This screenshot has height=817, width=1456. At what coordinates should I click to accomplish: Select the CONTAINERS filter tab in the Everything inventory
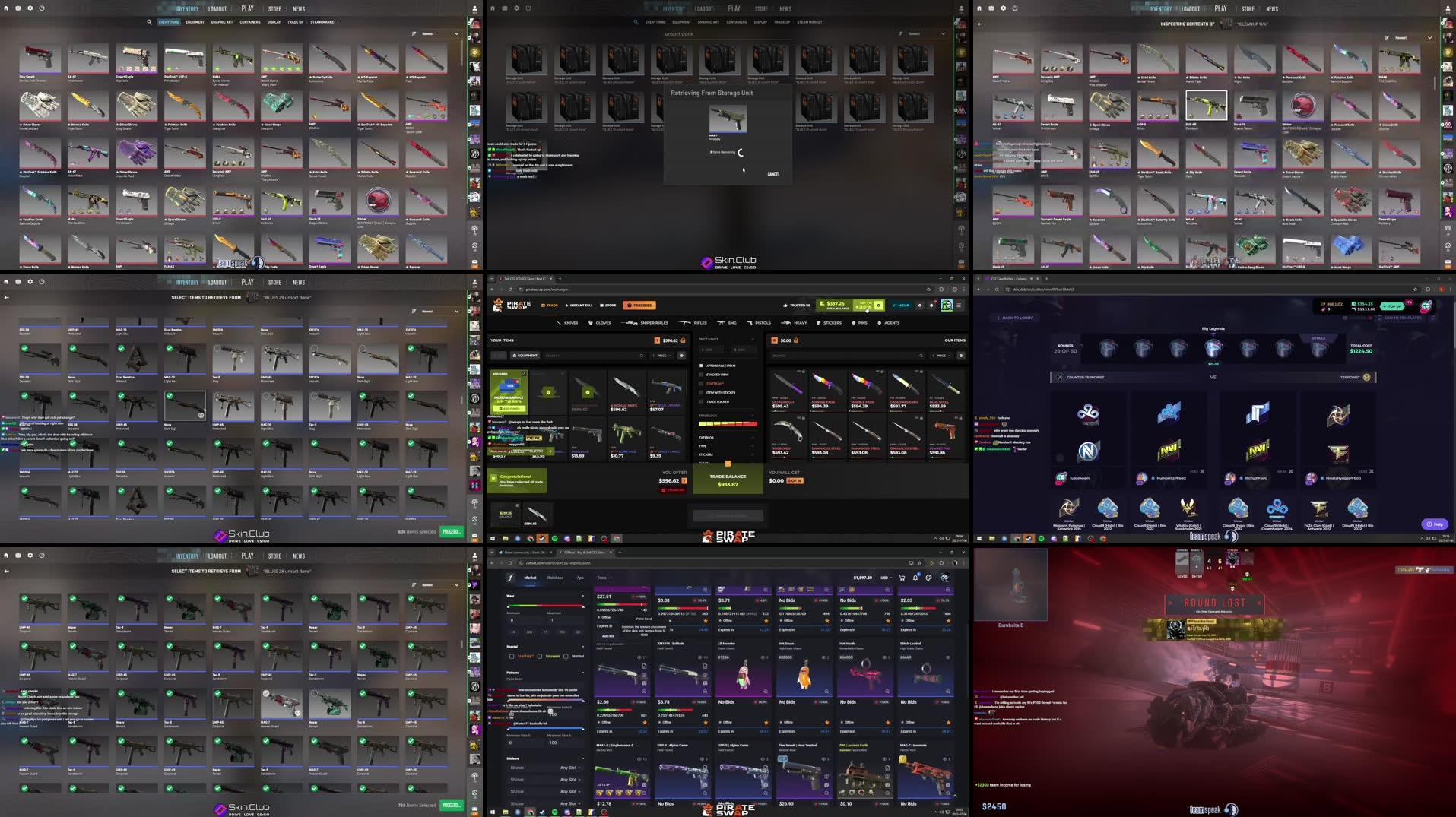(x=250, y=22)
